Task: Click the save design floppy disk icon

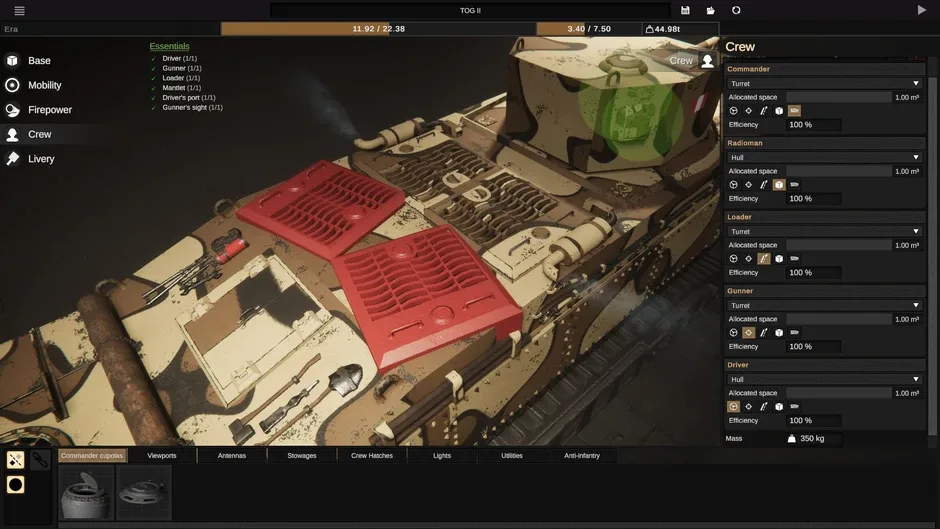Action: click(685, 10)
